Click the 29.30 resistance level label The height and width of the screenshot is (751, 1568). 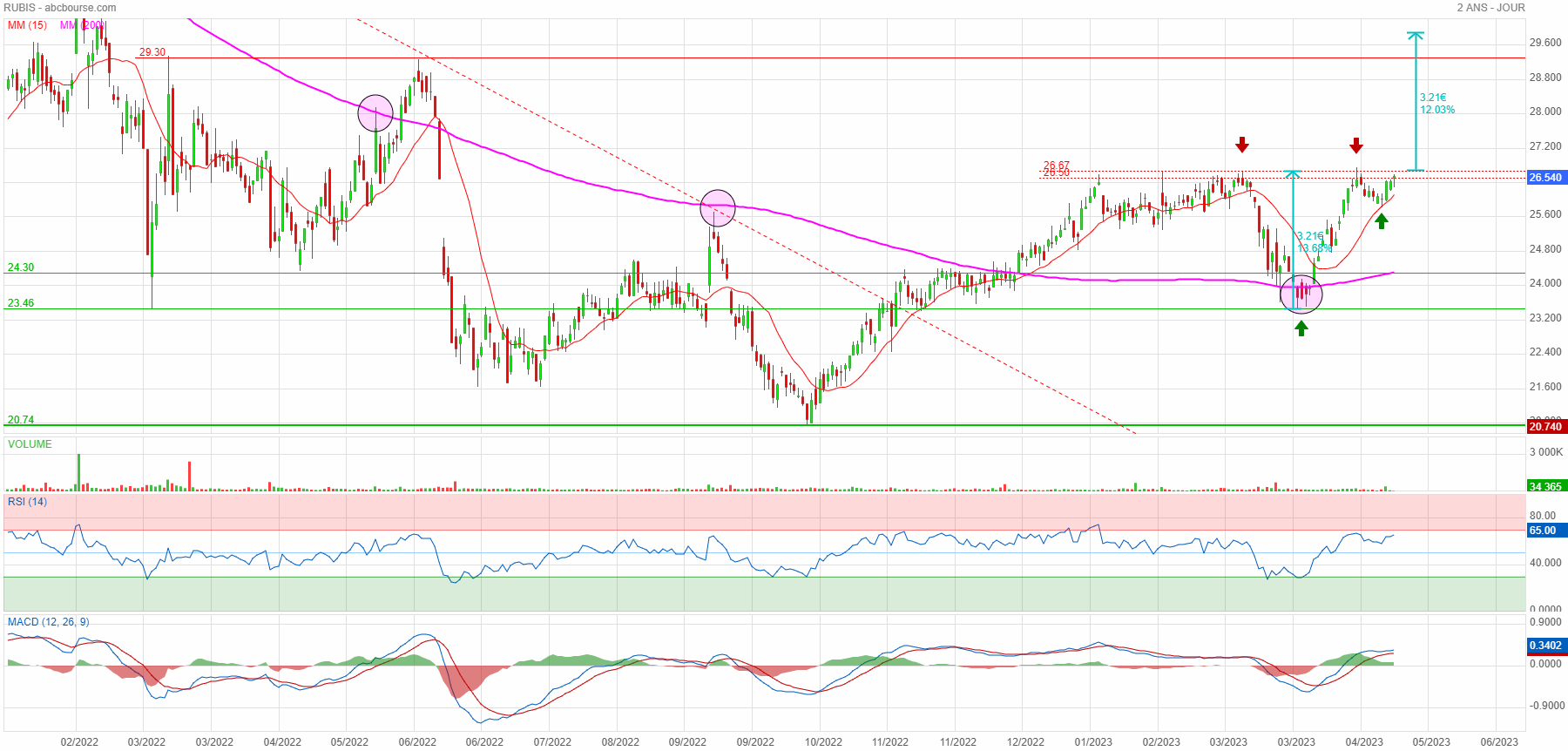point(152,52)
